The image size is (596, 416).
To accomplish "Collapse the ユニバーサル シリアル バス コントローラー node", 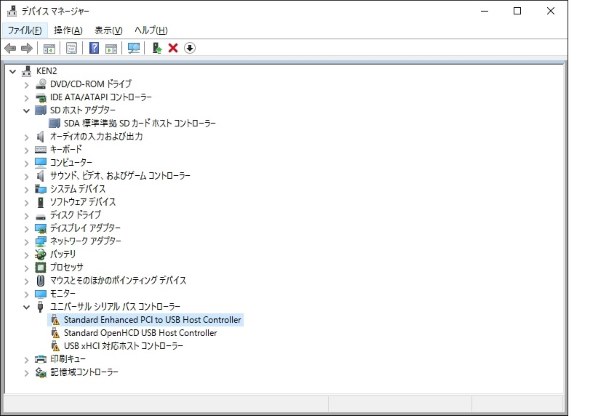I will tap(26, 307).
